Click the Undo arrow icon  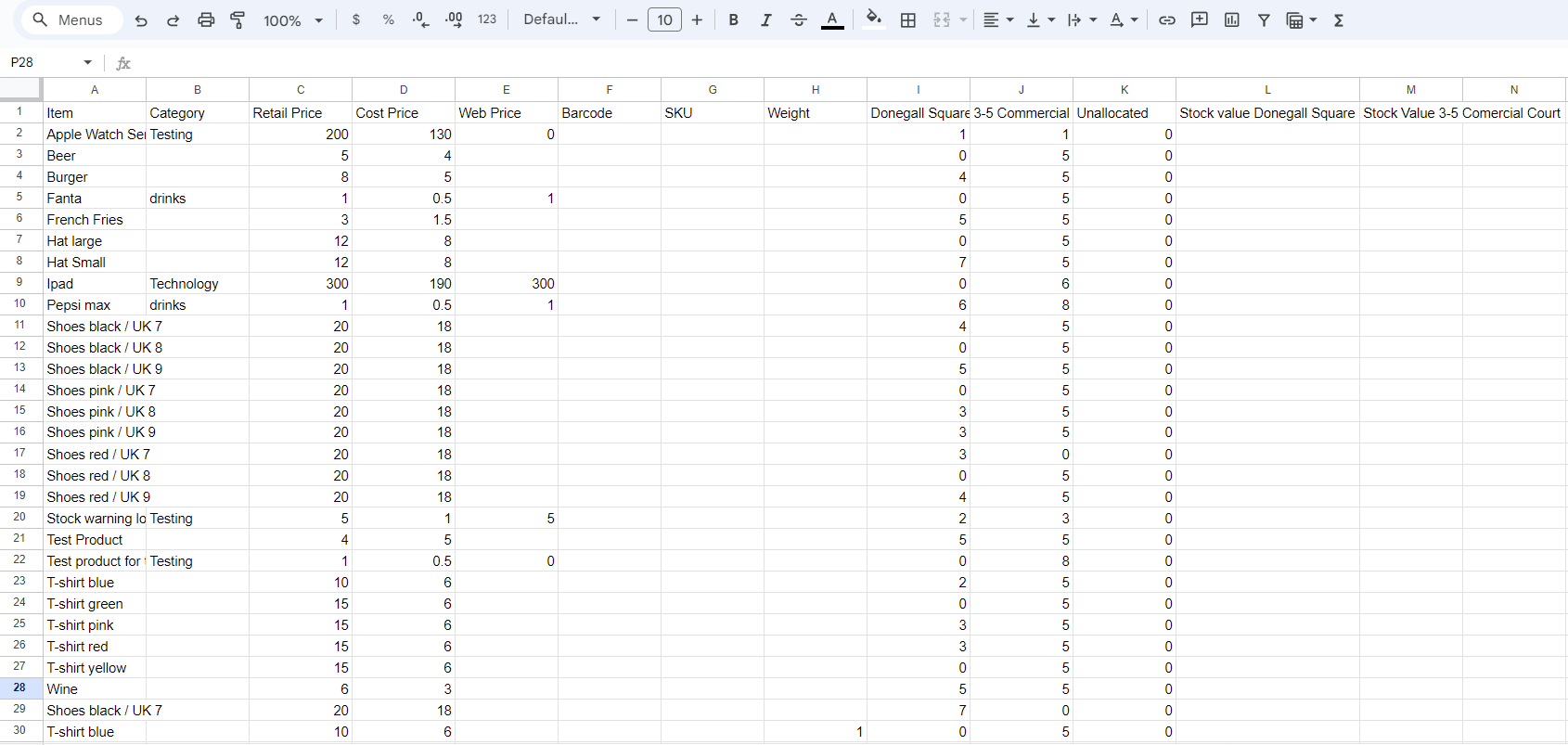[x=141, y=20]
